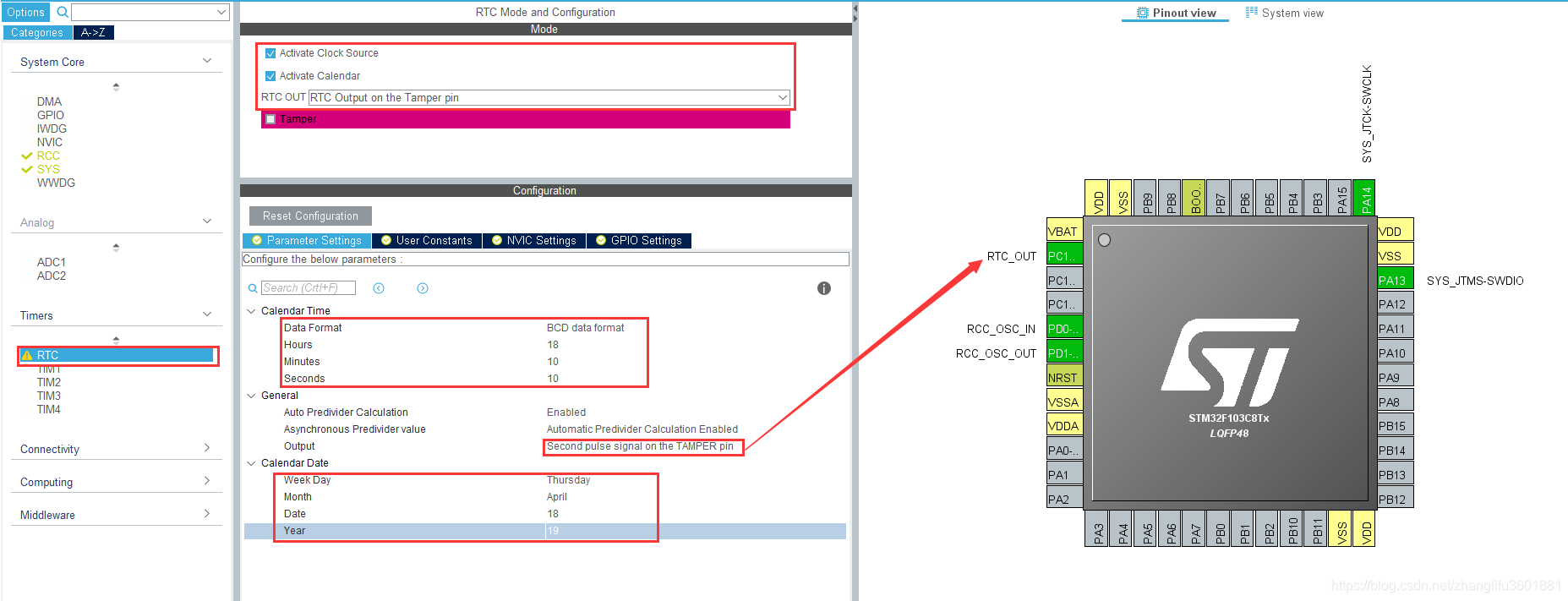The width and height of the screenshot is (1568, 601).
Task: Click the NRST pin on chip
Action: (1064, 377)
